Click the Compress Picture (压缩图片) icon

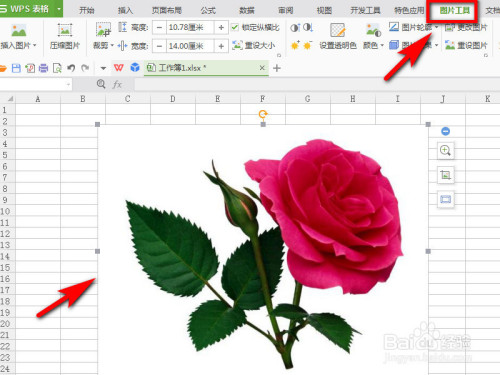[65, 30]
